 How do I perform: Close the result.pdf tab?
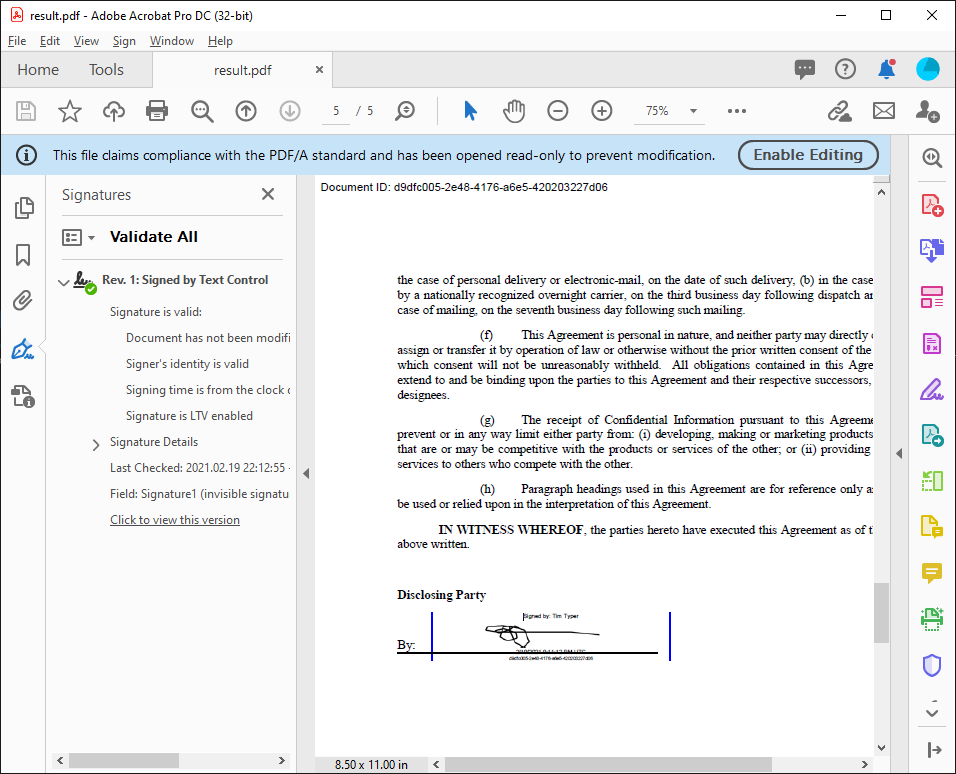[x=319, y=70]
